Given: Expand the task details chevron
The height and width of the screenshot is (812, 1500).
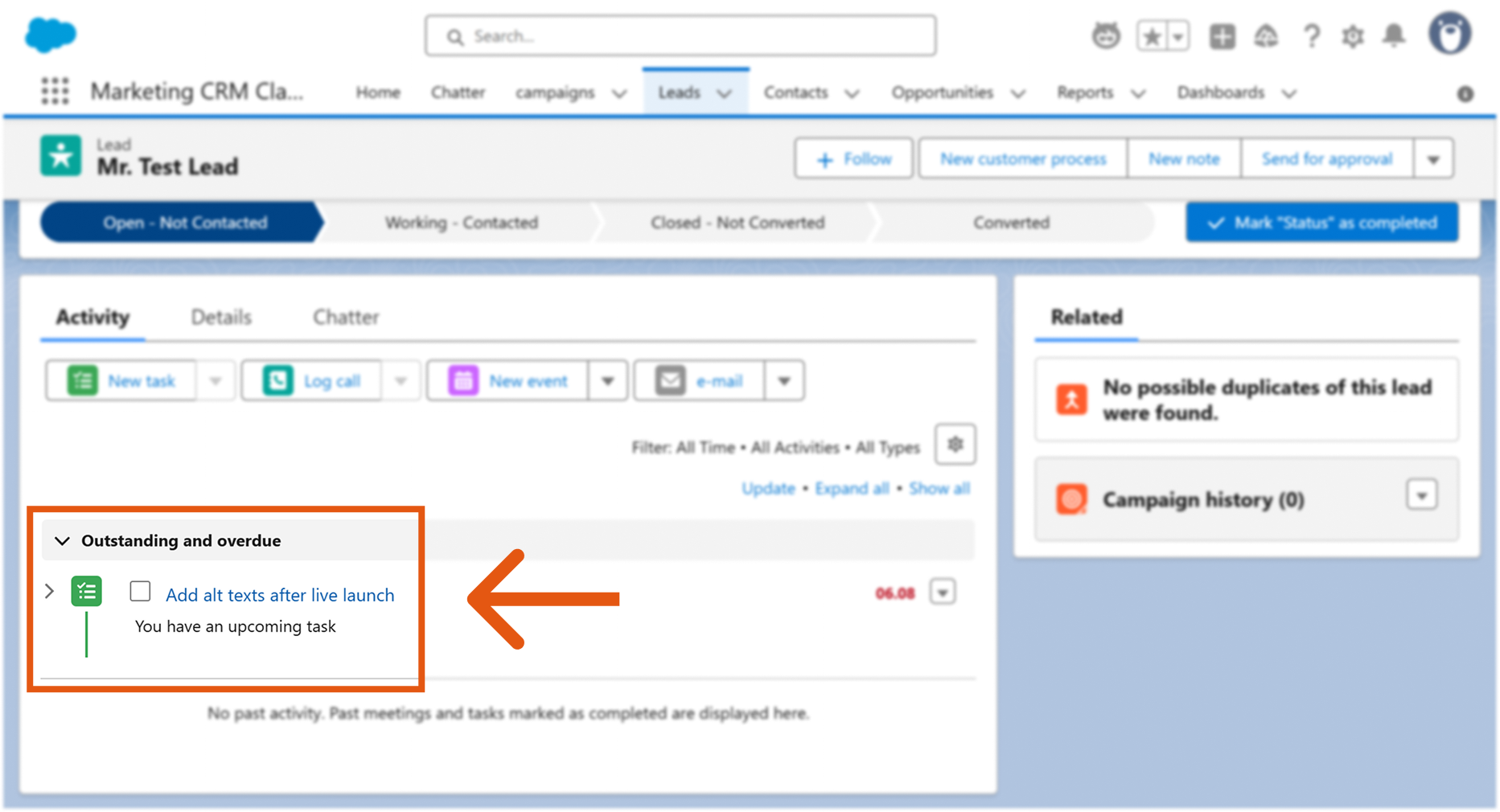Looking at the screenshot, I should pyautogui.click(x=50, y=592).
